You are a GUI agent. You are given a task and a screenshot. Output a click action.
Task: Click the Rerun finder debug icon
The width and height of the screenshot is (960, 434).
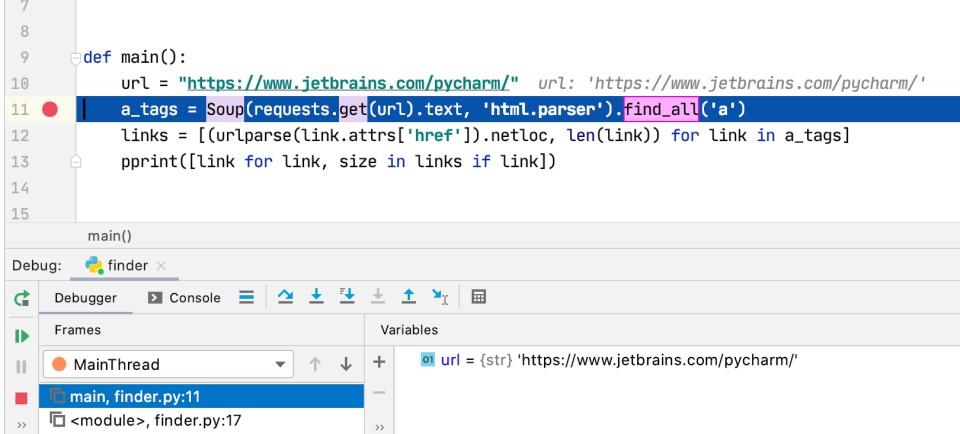[21, 298]
